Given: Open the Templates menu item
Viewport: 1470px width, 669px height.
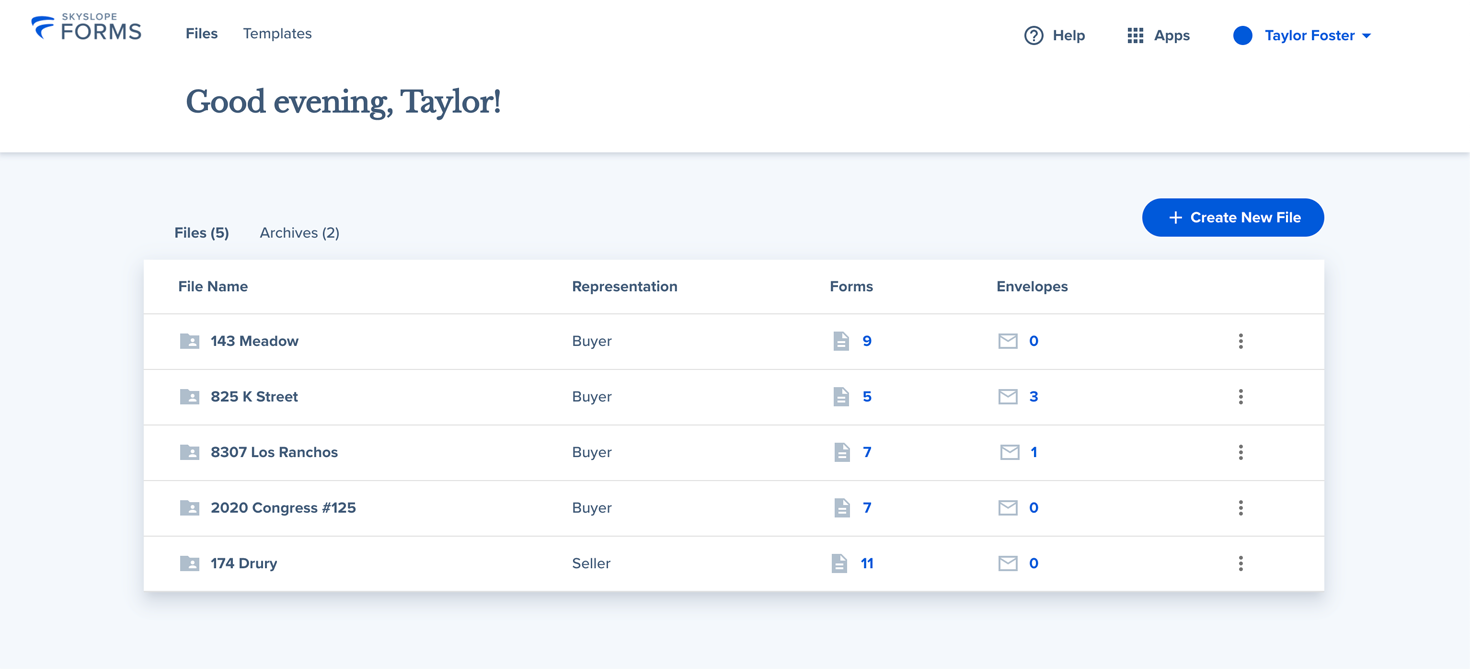Looking at the screenshot, I should point(277,34).
